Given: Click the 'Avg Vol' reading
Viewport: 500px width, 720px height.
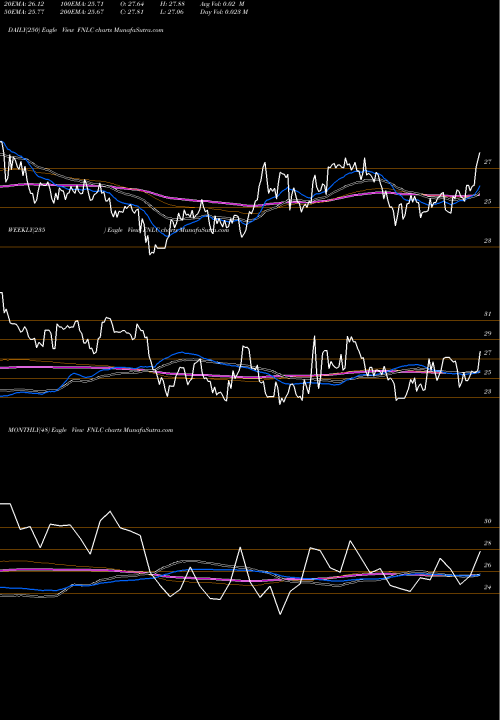Looking at the screenshot, I should tap(222, 4).
